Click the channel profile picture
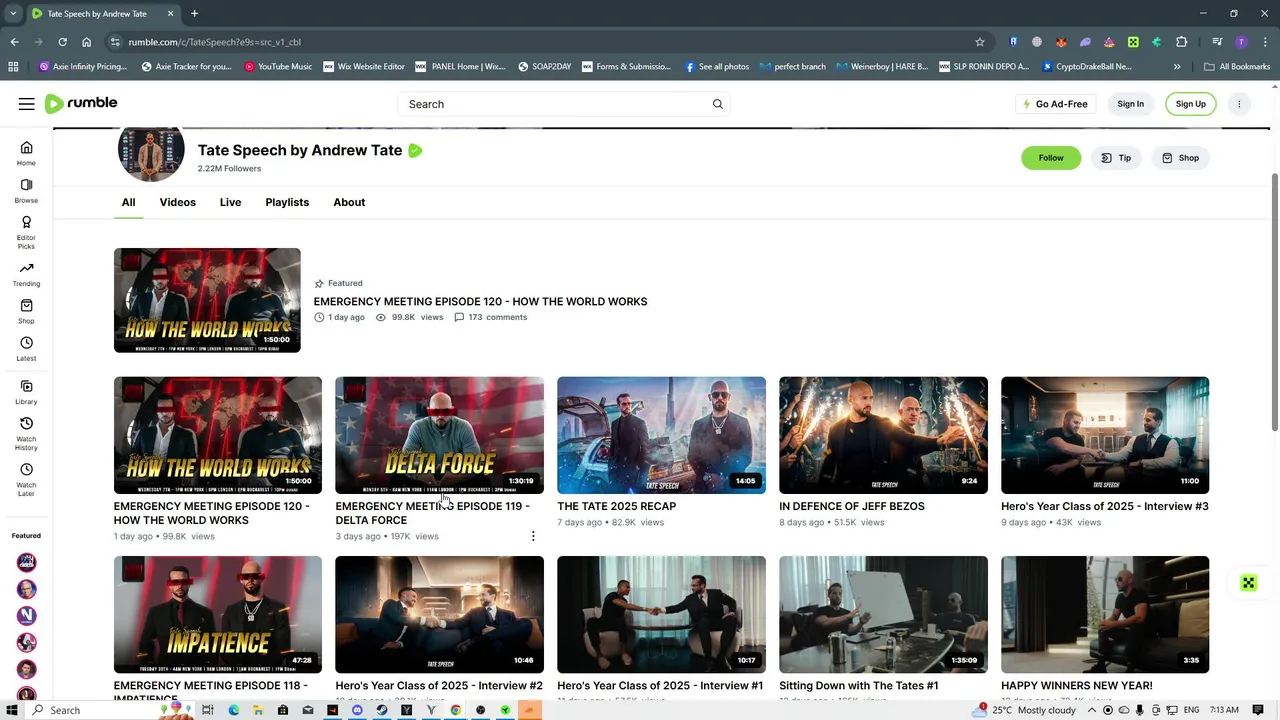This screenshot has height=720, width=1280. [151, 152]
